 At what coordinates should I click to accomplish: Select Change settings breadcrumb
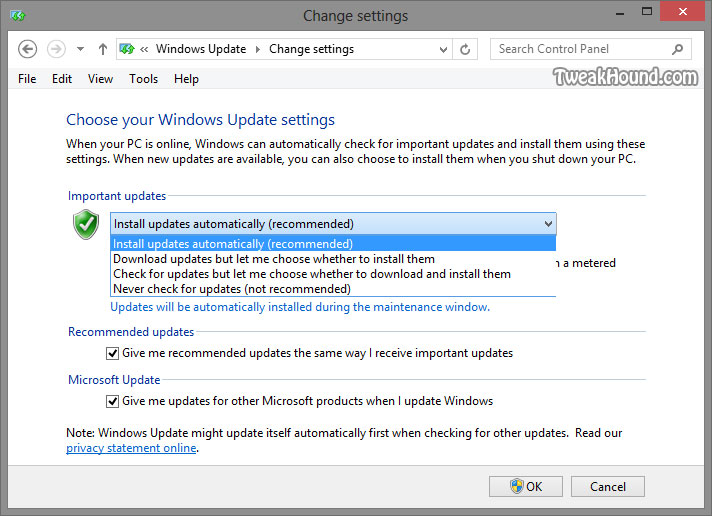tap(311, 49)
